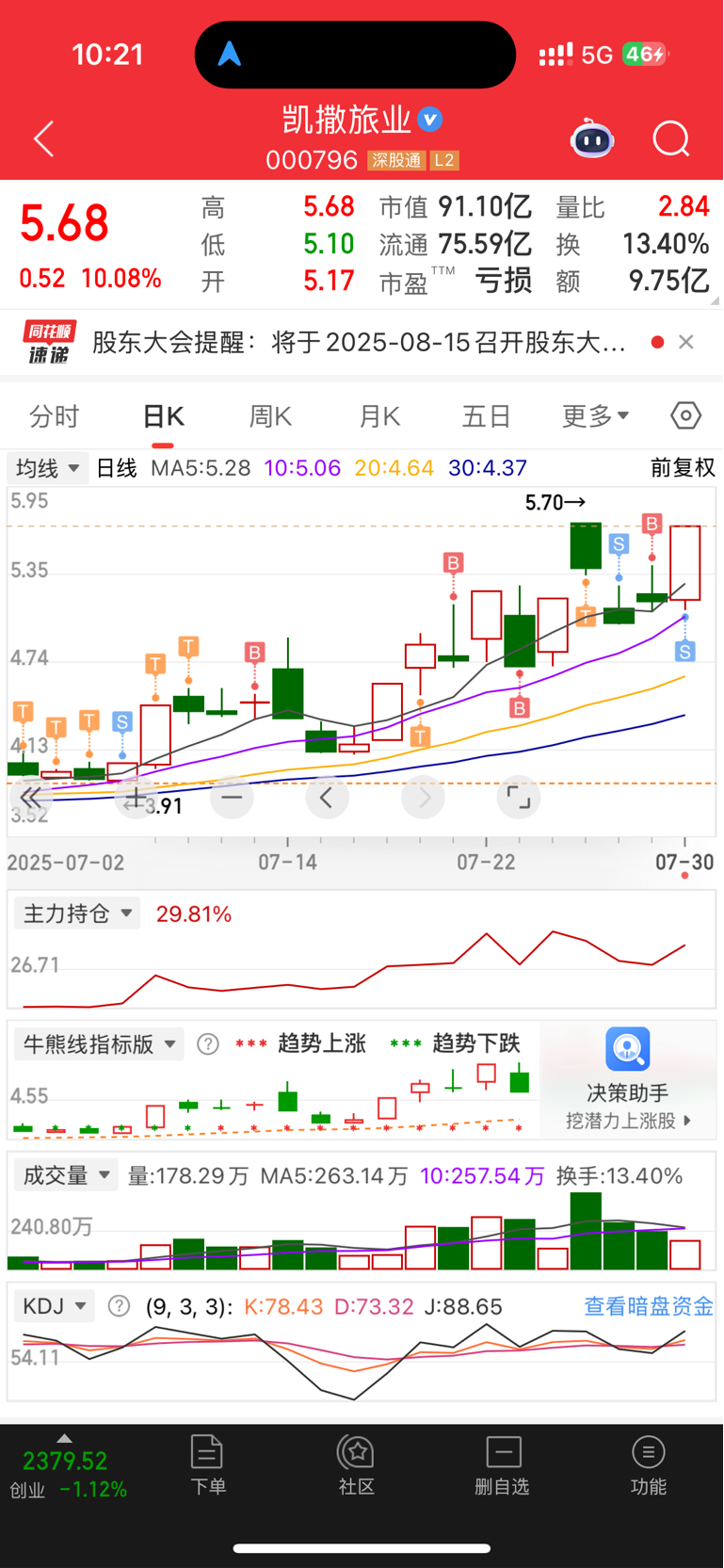Screen dimensions: 724x1568
Task: Open stock search magnifier icon
Action: [x=671, y=139]
